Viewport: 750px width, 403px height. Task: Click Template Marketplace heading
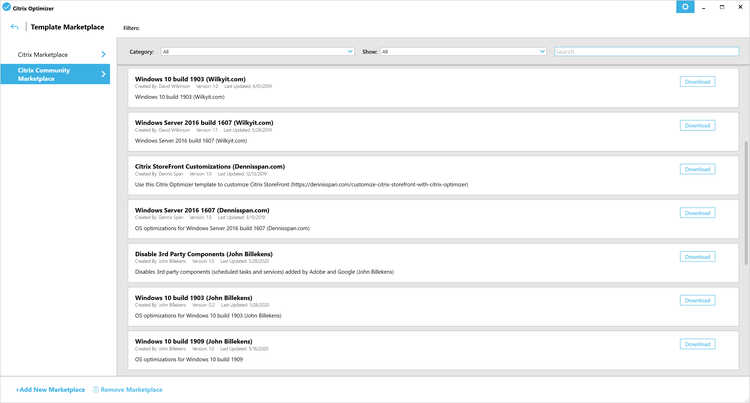pyautogui.click(x=67, y=27)
